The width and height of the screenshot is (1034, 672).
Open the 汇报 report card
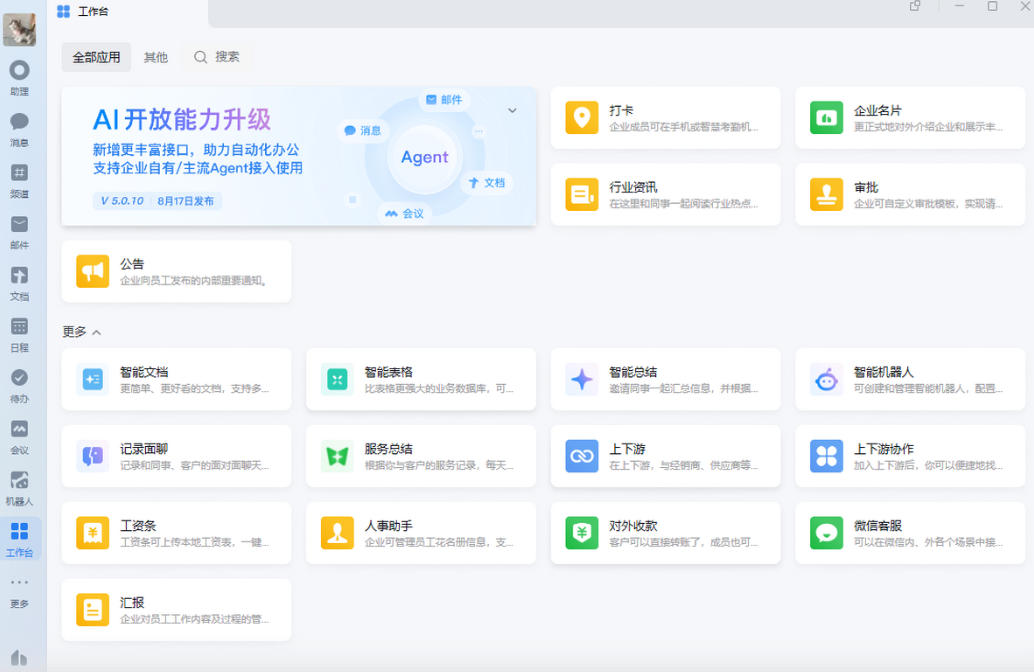click(x=176, y=610)
